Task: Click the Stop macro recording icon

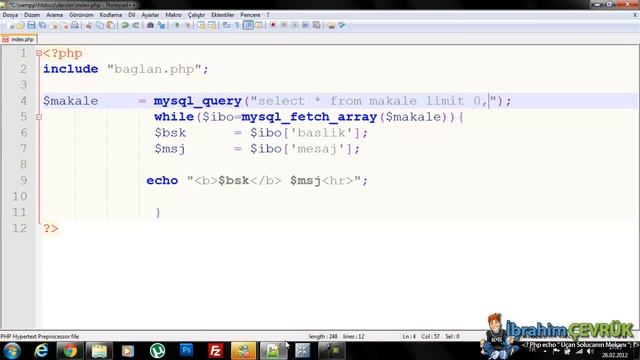Action: click(284, 25)
